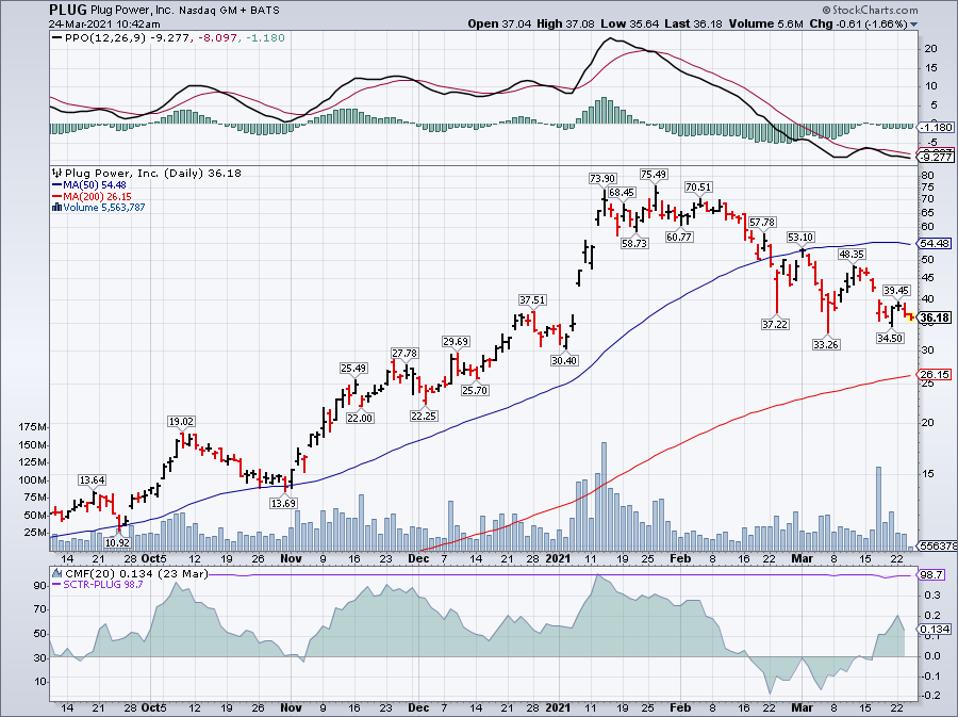Click the -9.277 PPO axis tag
Viewport: 958px width, 717px height.
[x=937, y=157]
